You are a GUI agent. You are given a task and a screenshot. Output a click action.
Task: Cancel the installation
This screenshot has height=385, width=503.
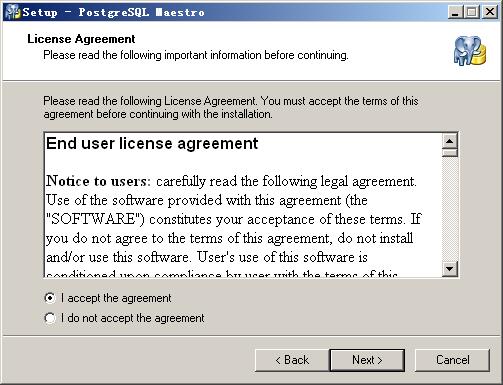pos(452,360)
